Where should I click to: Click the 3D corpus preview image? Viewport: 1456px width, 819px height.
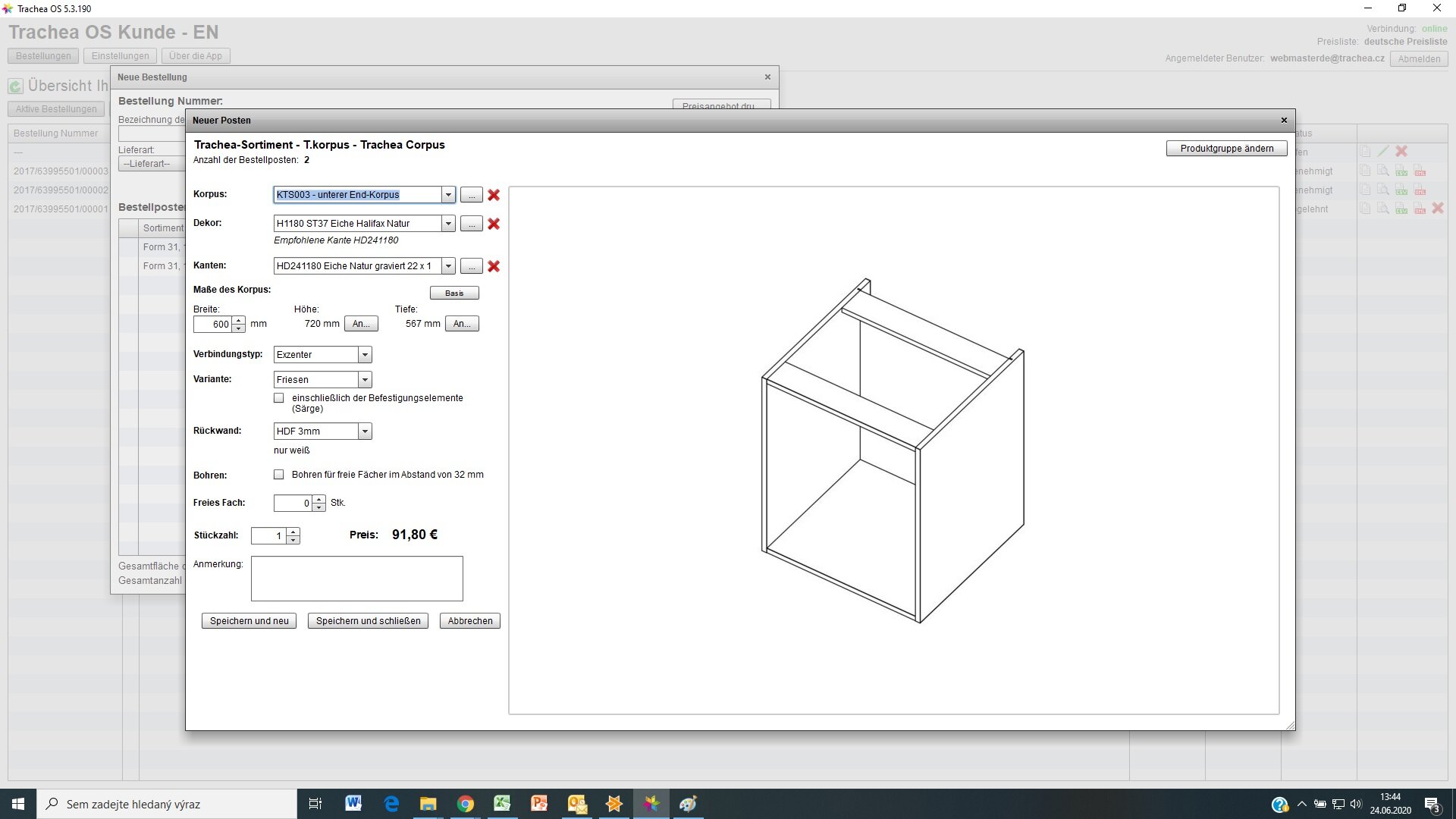click(893, 450)
